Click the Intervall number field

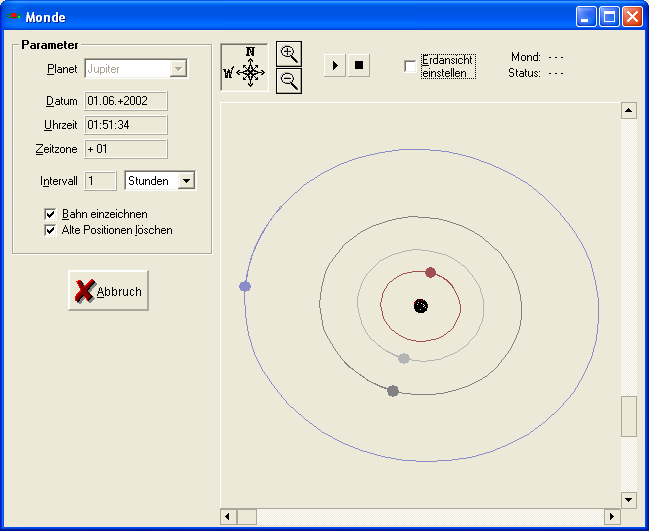click(100, 181)
